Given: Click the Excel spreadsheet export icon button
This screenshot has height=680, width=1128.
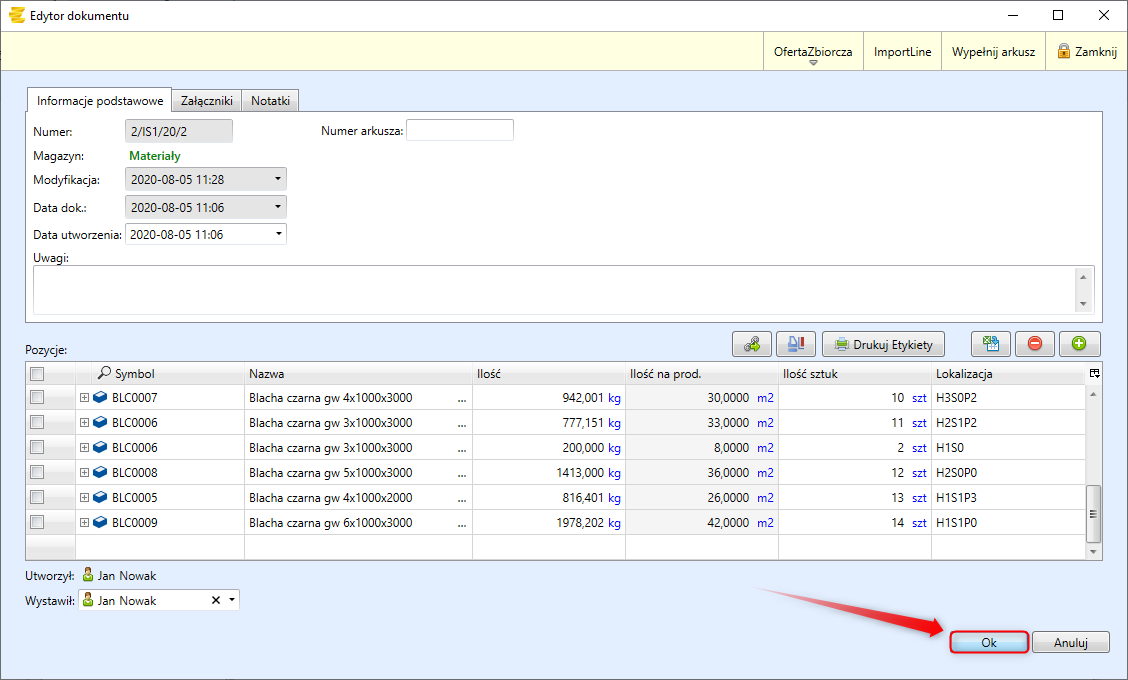Looking at the screenshot, I should [991, 344].
